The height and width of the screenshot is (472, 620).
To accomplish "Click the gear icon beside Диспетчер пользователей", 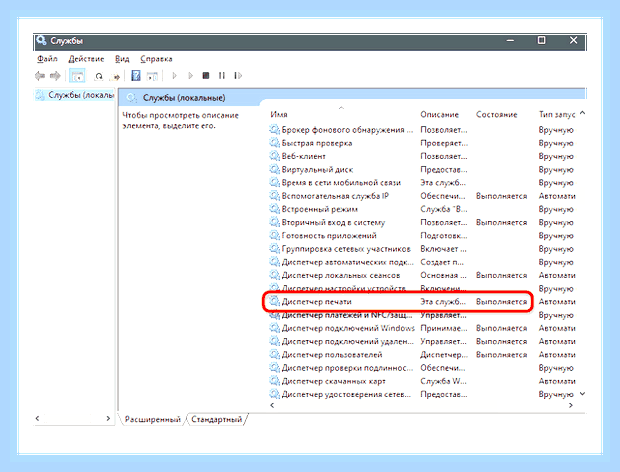I will point(274,355).
